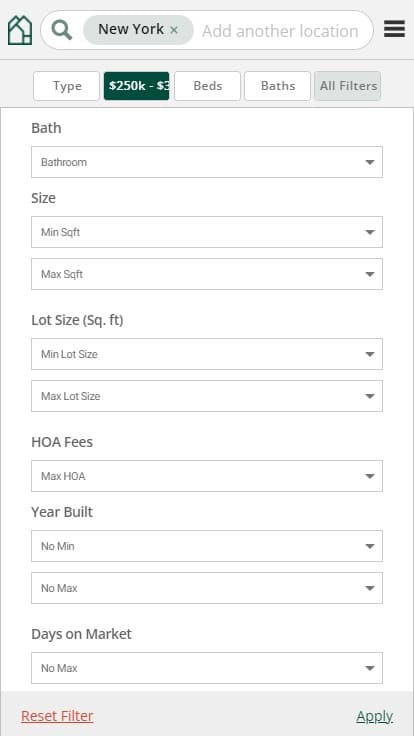Expand the Bathroom dropdown
Screen dimensions: 414x736
207,162
